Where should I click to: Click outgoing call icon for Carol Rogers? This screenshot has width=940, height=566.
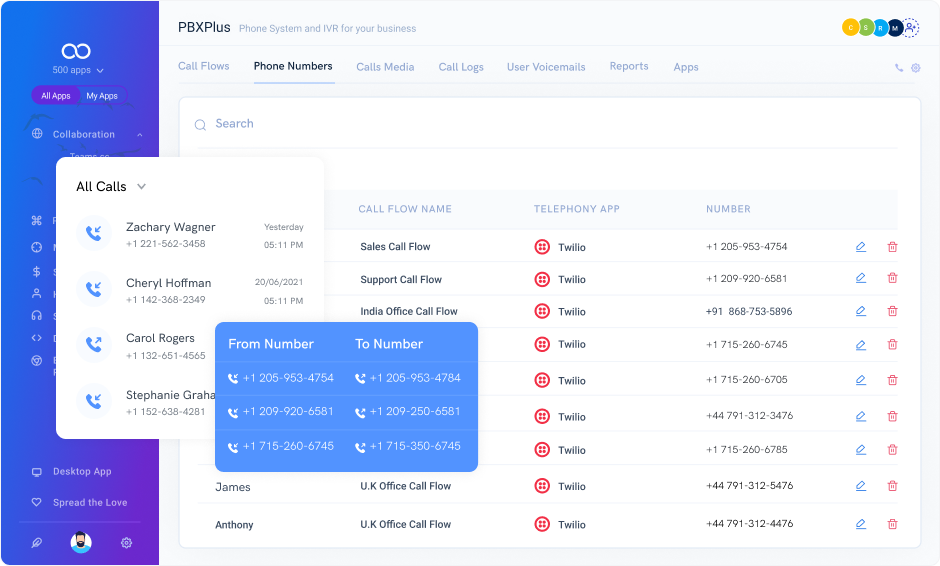click(x=93, y=345)
